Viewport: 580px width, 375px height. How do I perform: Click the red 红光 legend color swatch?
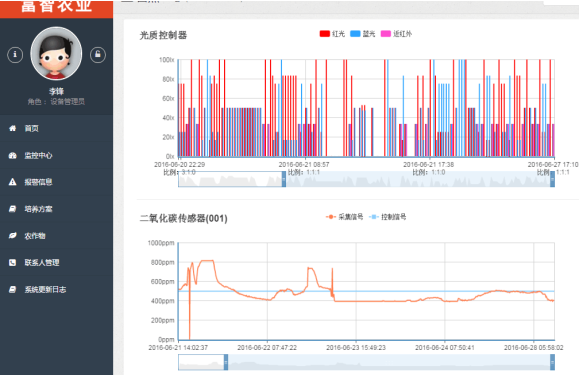(325, 34)
